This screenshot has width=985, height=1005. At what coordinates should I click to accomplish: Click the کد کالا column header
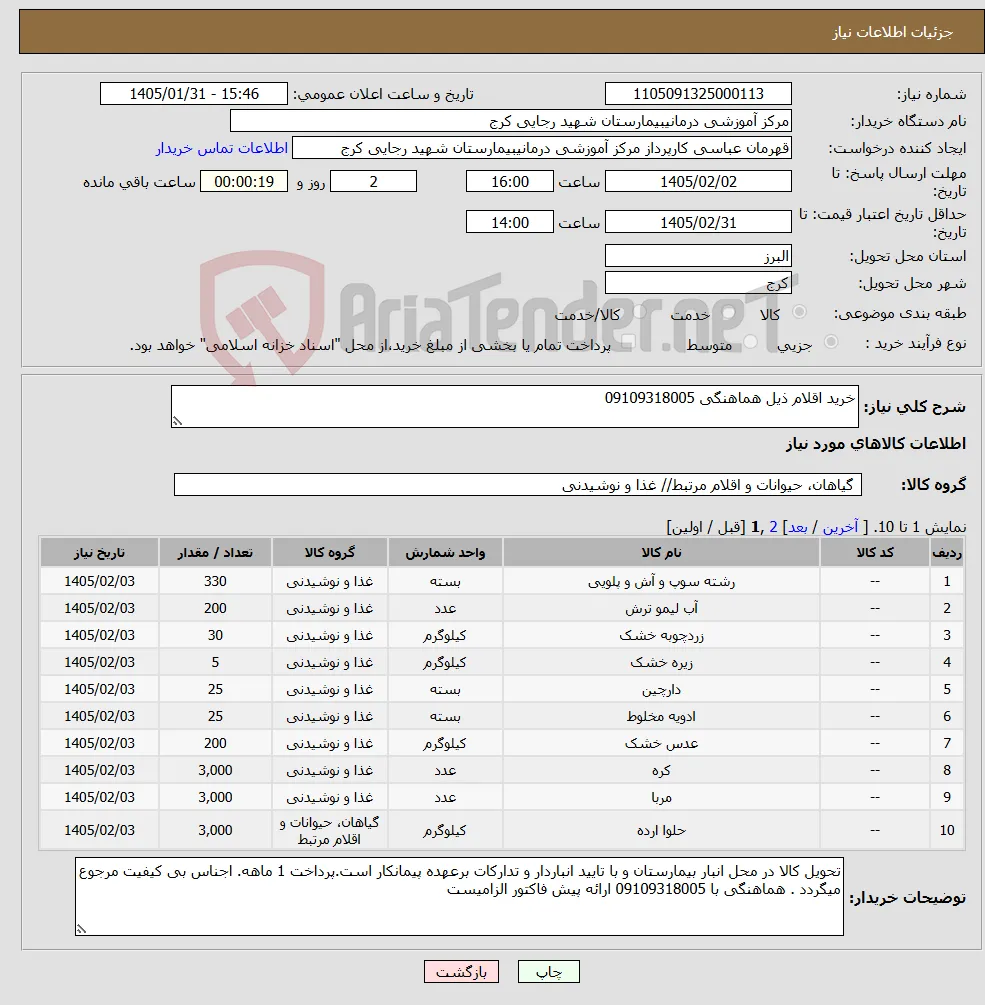[x=875, y=552]
